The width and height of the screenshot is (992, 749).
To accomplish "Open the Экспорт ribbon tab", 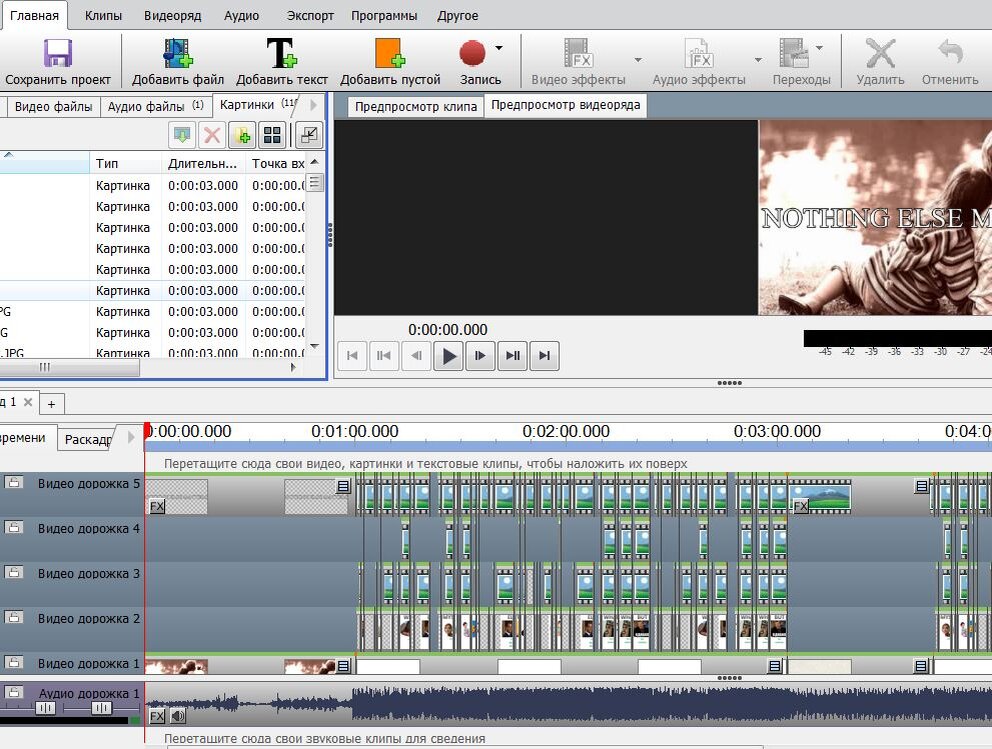I will pos(310,16).
